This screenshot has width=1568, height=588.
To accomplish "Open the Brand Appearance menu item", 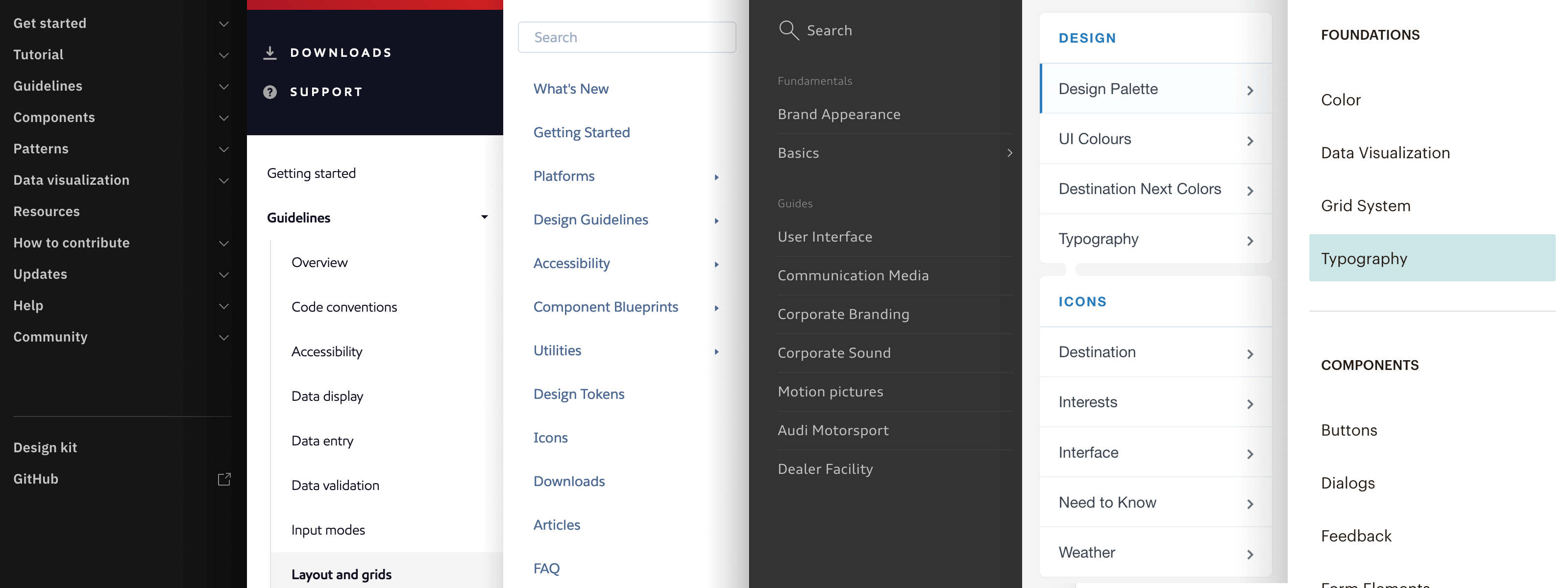I will point(838,115).
